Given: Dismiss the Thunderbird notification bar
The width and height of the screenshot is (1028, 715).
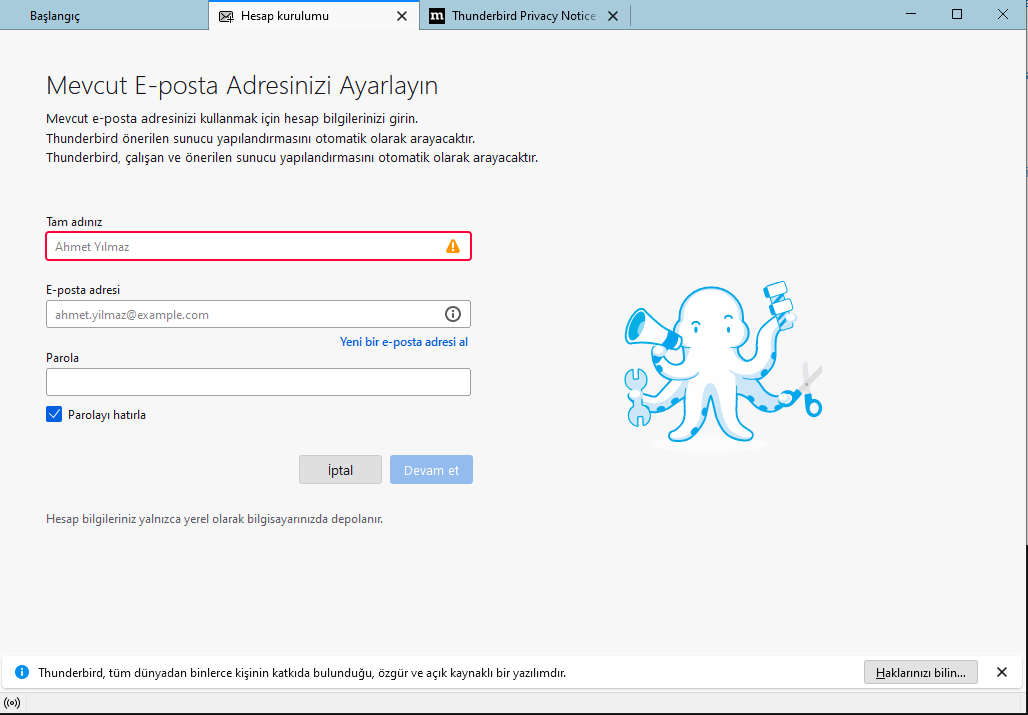Looking at the screenshot, I should 1002,672.
